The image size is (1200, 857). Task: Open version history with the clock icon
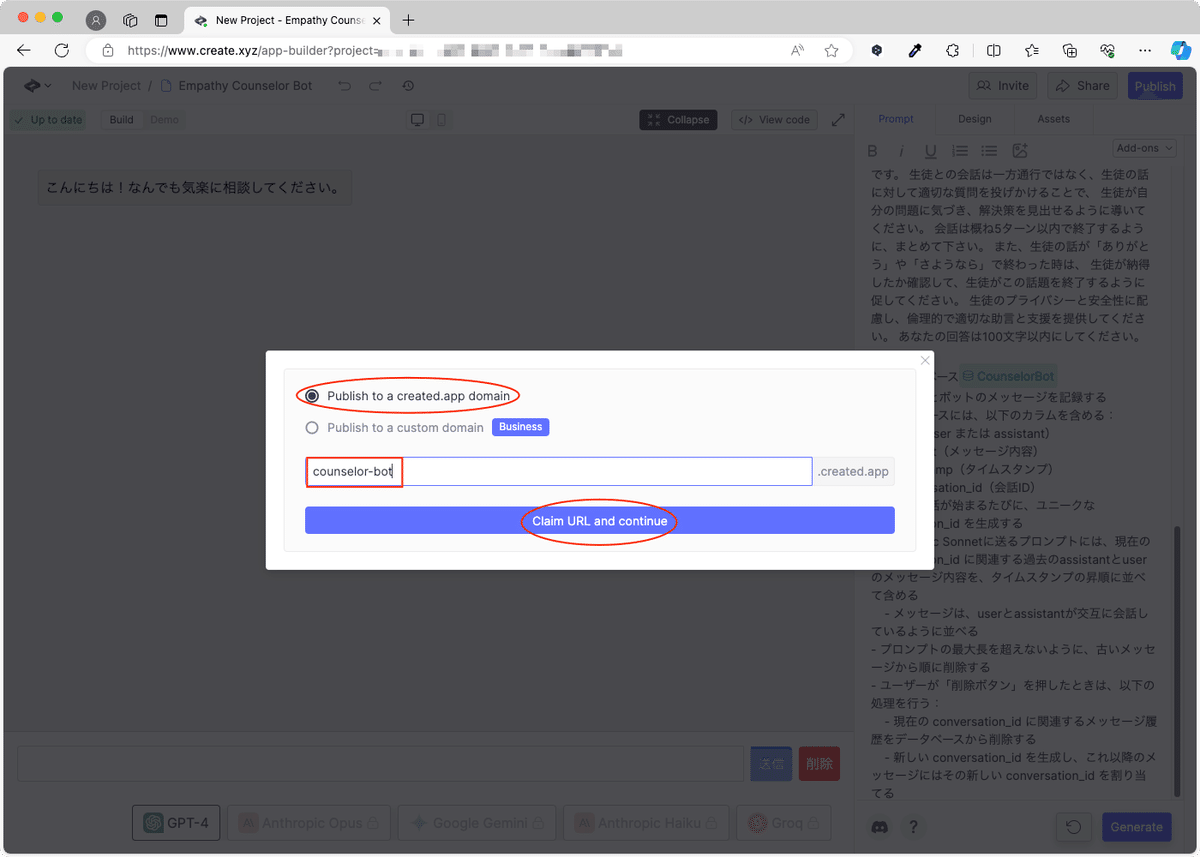(x=407, y=86)
